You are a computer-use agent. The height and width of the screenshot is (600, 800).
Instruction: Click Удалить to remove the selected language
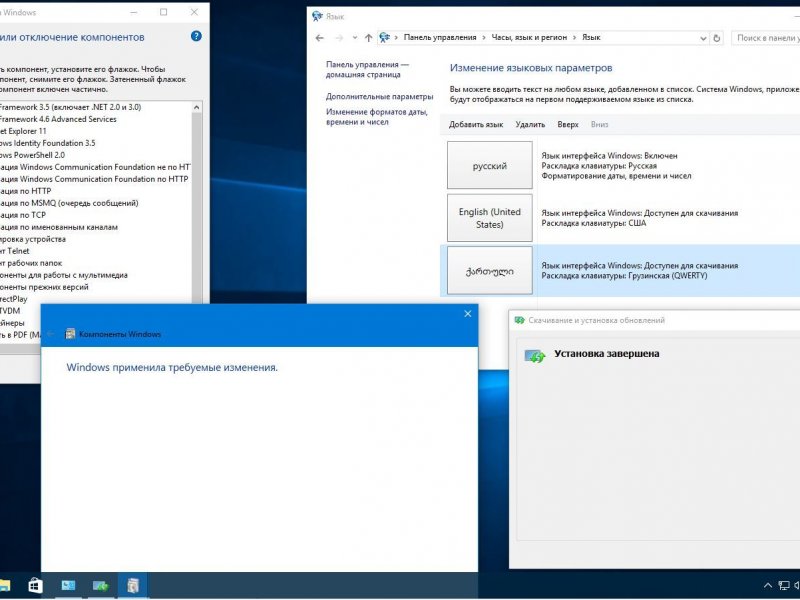click(530, 124)
